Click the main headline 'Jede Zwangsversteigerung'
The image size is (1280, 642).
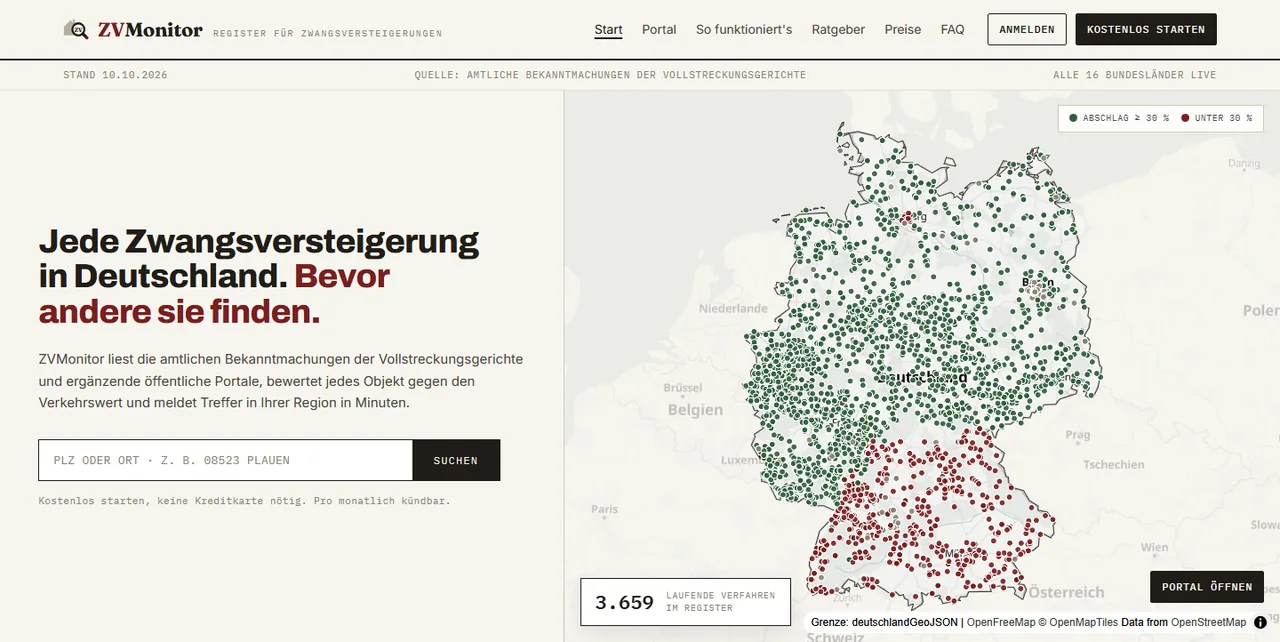(259, 241)
